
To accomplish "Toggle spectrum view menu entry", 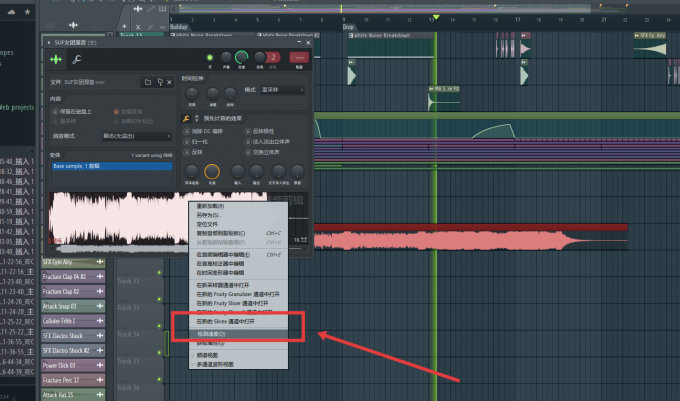I will pyautogui.click(x=239, y=355).
